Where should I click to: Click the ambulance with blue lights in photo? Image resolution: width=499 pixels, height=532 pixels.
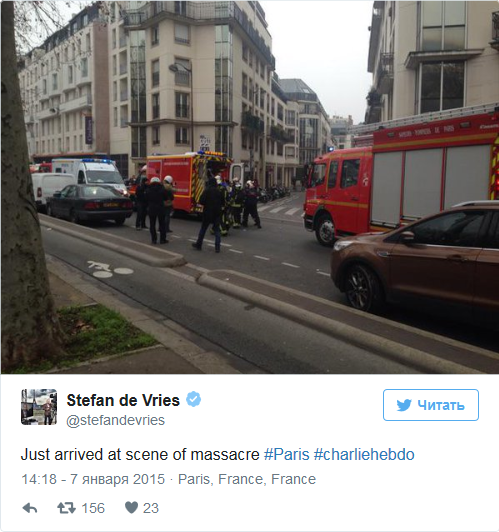point(89,175)
